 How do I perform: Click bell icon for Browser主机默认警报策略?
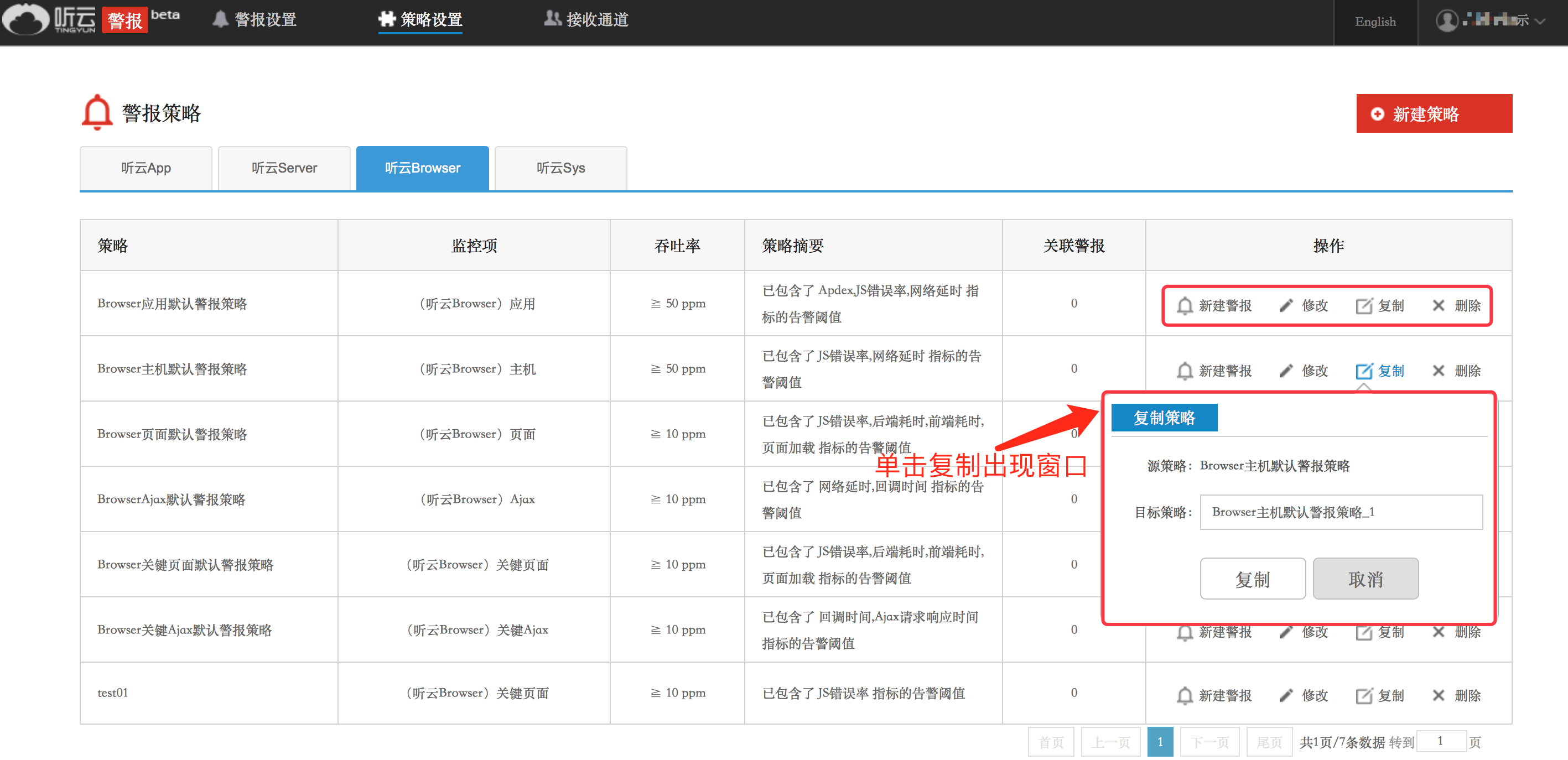(1185, 371)
